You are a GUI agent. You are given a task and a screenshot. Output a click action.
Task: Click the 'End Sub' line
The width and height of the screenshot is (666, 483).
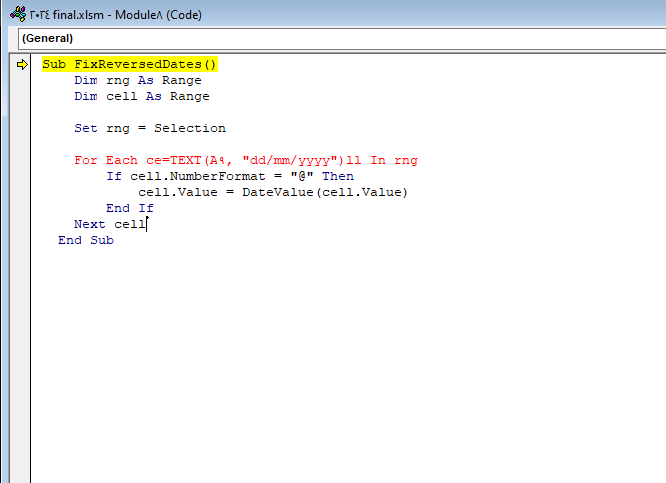click(86, 240)
